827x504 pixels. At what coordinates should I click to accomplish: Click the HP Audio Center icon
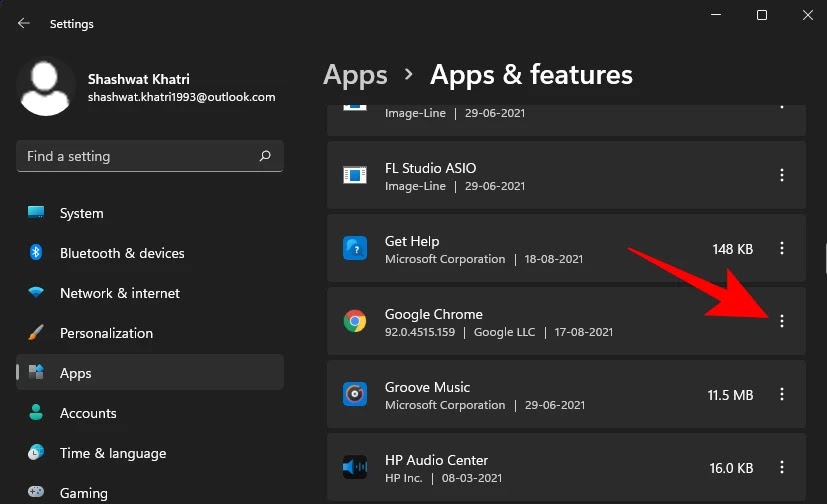(355, 467)
